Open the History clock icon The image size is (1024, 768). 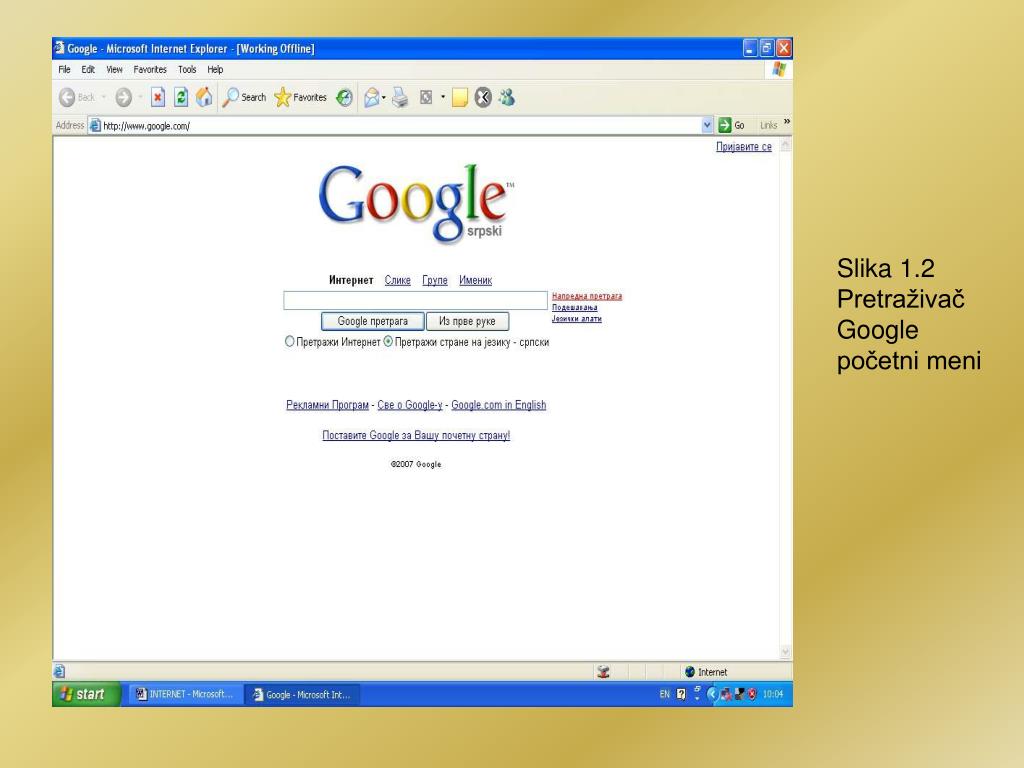click(x=344, y=97)
